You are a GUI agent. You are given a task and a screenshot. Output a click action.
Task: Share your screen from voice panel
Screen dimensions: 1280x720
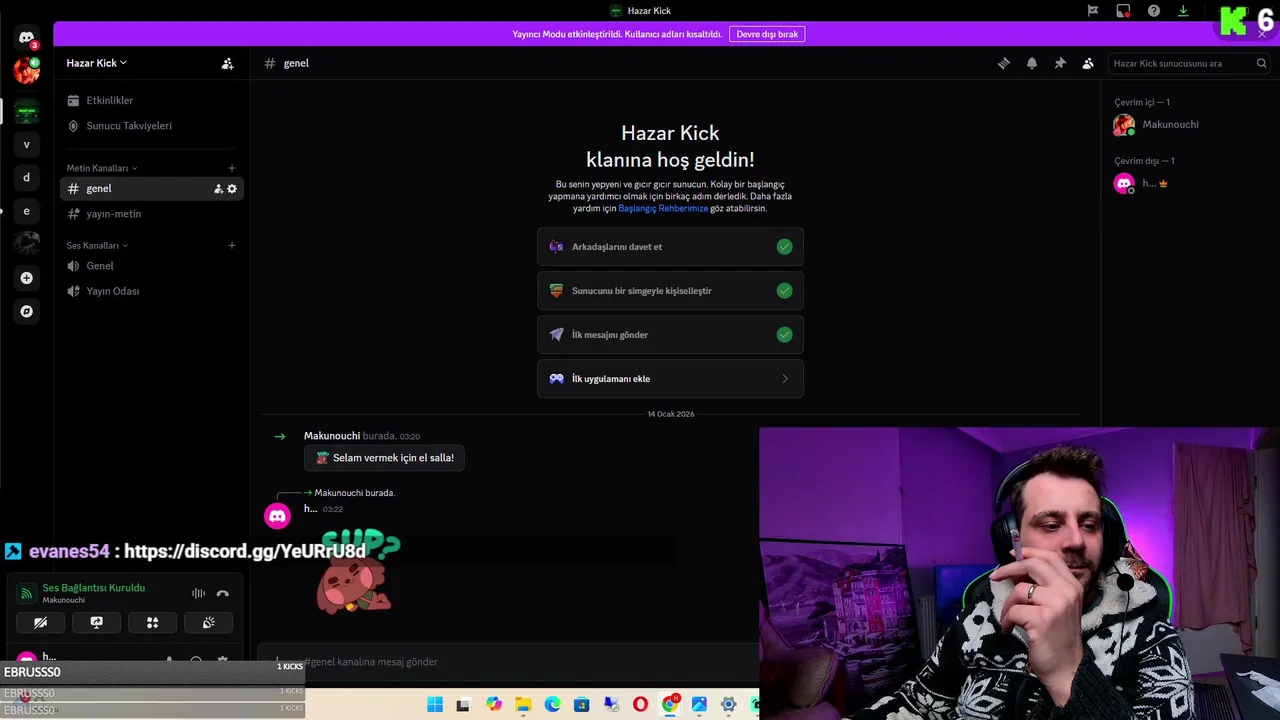pyautogui.click(x=97, y=622)
